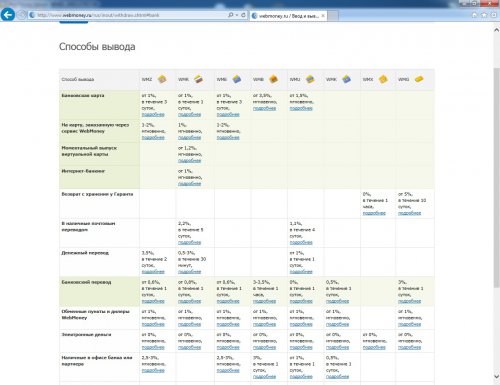Click the WMR purse icon in the header

pyautogui.click(x=199, y=79)
